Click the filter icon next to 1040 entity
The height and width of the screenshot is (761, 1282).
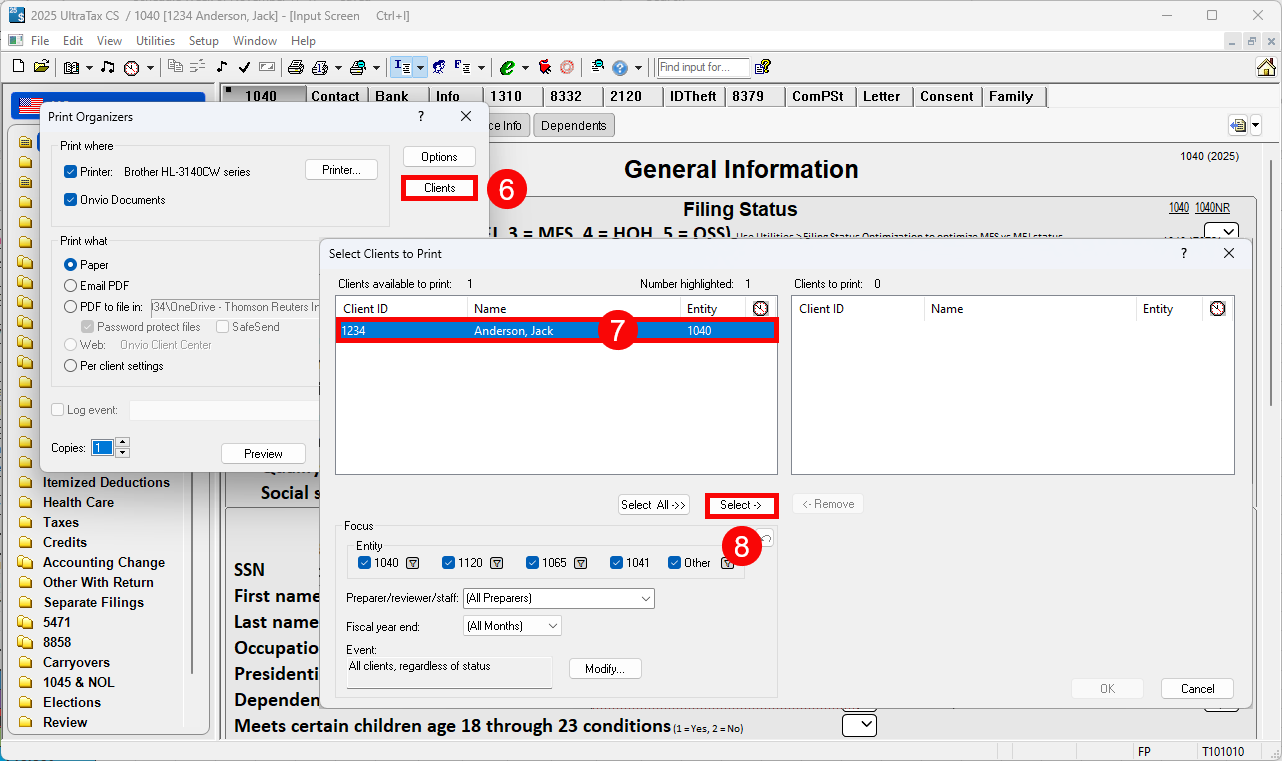(412, 563)
